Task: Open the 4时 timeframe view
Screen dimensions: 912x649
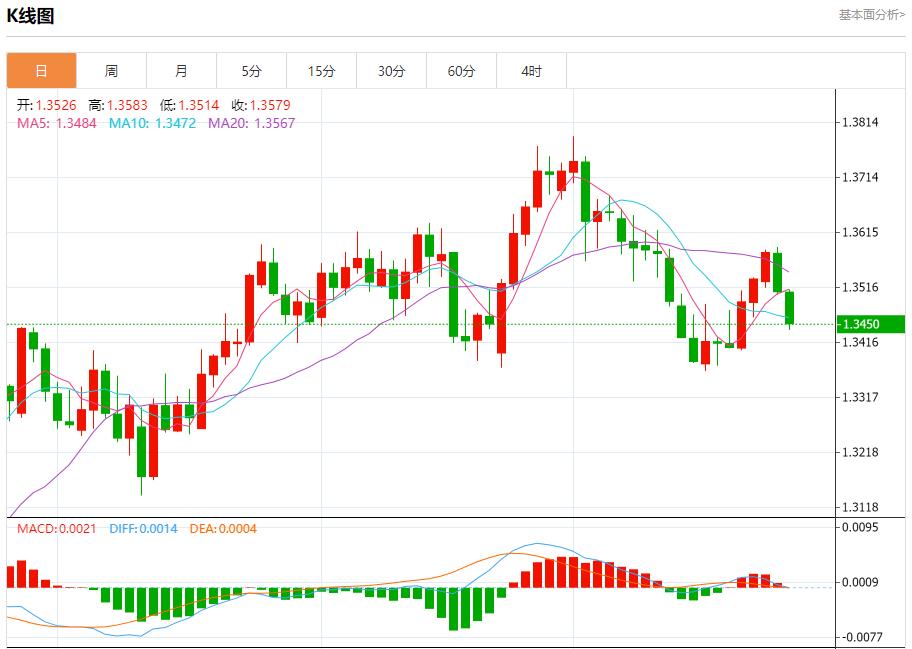Action: (531, 70)
